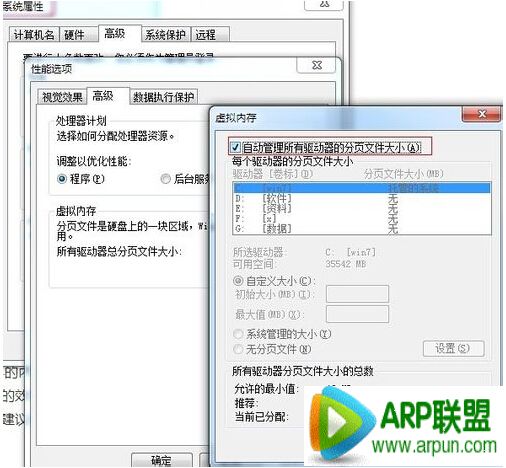The image size is (506, 468).
Task: Select drive F: [x] row
Action: (362, 218)
